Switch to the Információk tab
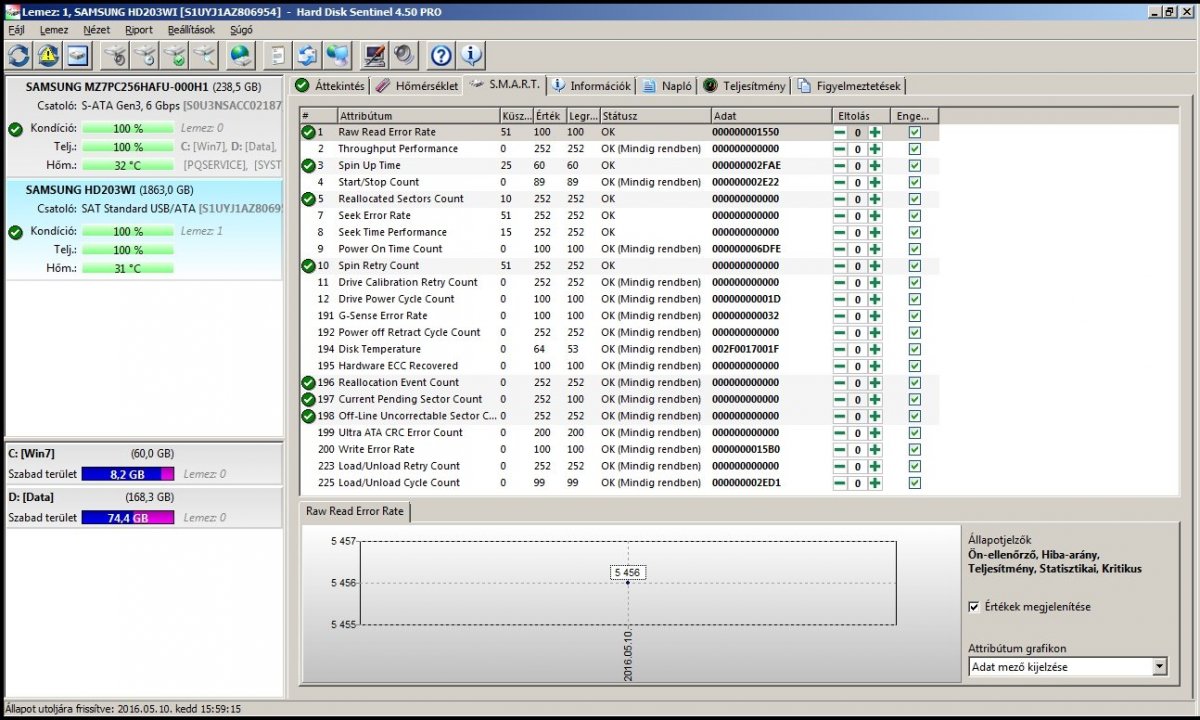This screenshot has height=720, width=1200. point(591,86)
